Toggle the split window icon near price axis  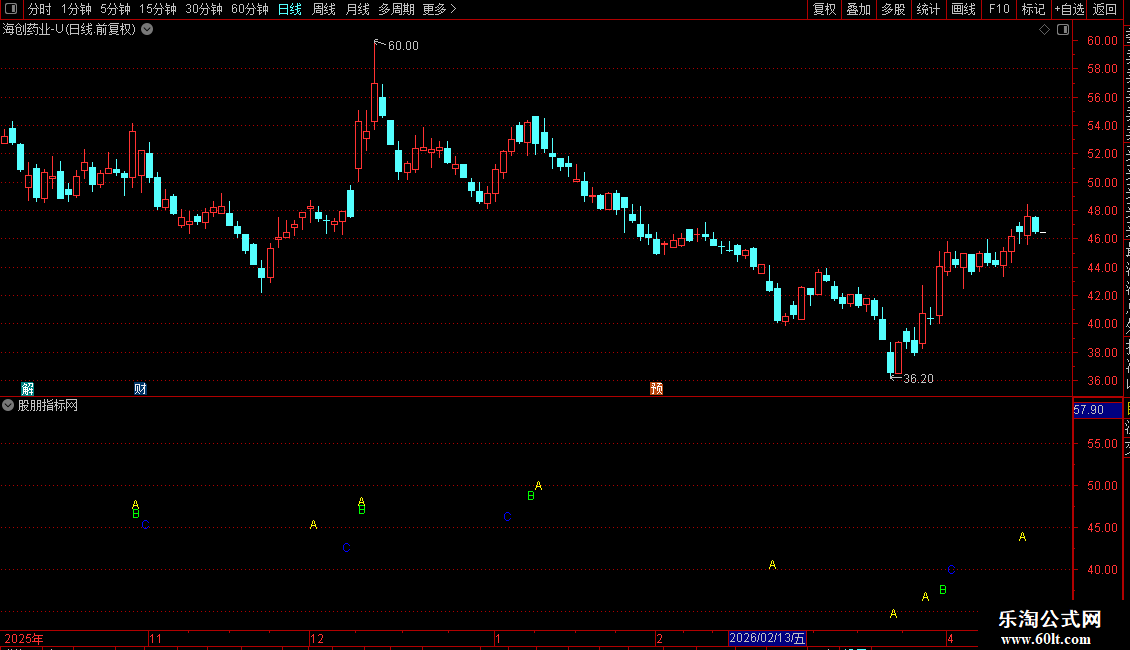(x=1063, y=30)
